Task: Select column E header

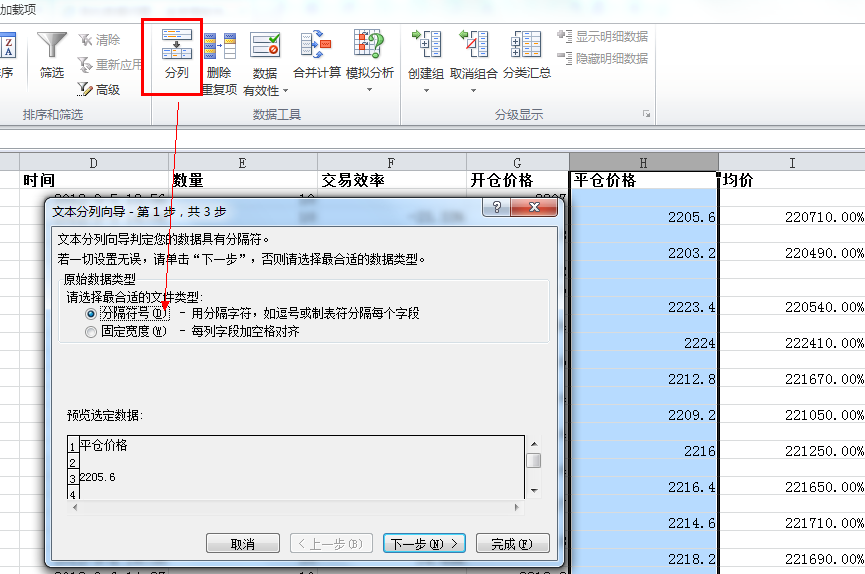Action: (243, 162)
